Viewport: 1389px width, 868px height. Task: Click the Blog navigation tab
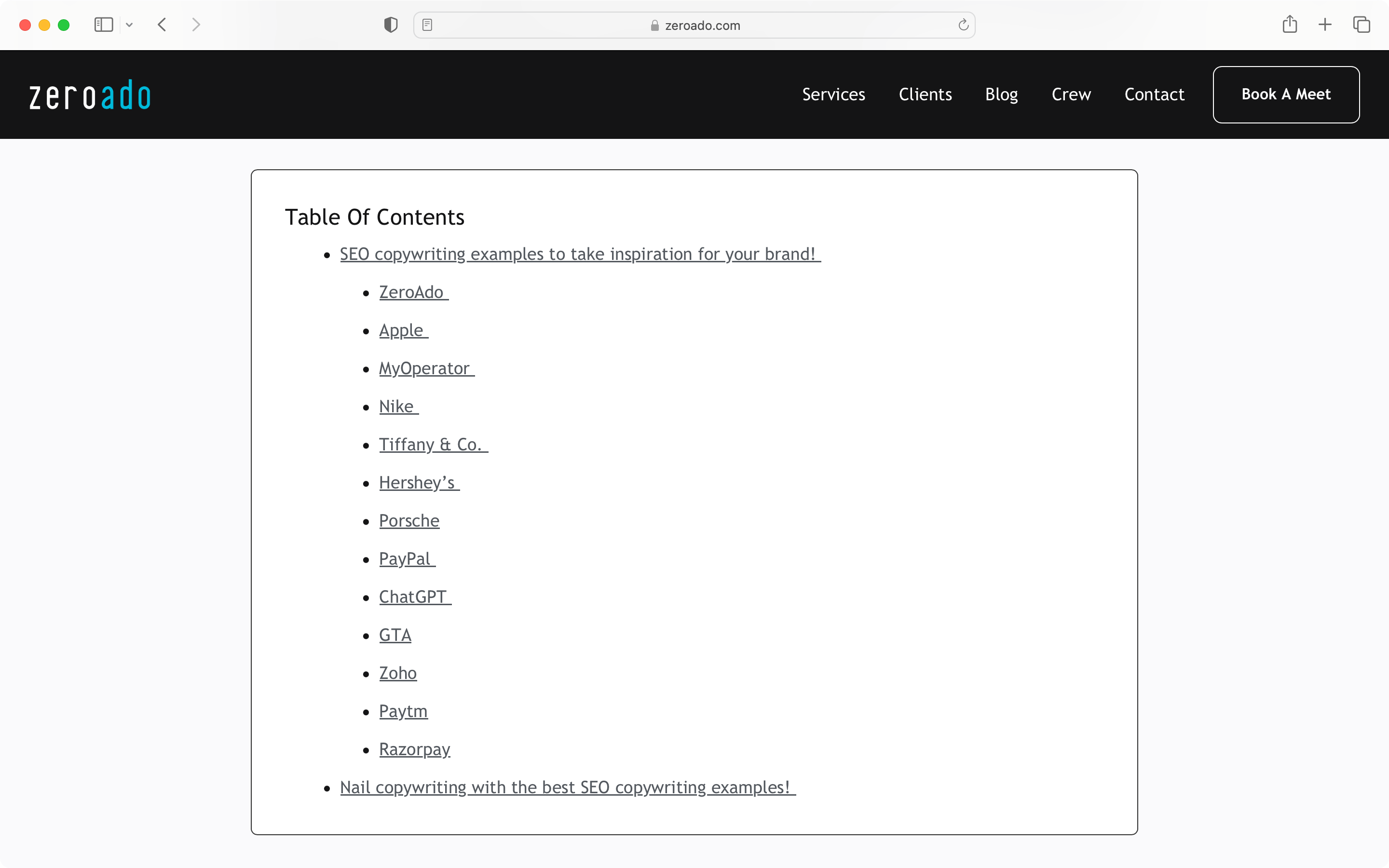click(1001, 94)
